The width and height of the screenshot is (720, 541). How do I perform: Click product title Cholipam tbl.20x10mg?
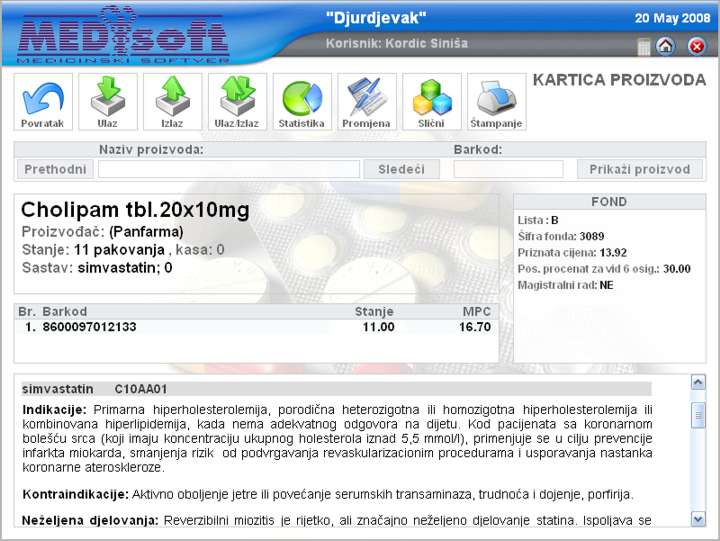[x=135, y=210]
